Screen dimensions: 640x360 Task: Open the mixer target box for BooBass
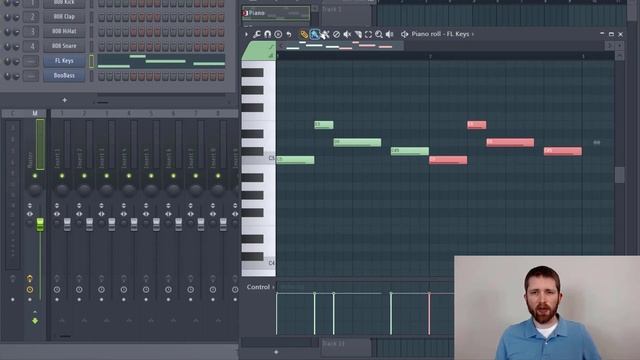(31, 76)
